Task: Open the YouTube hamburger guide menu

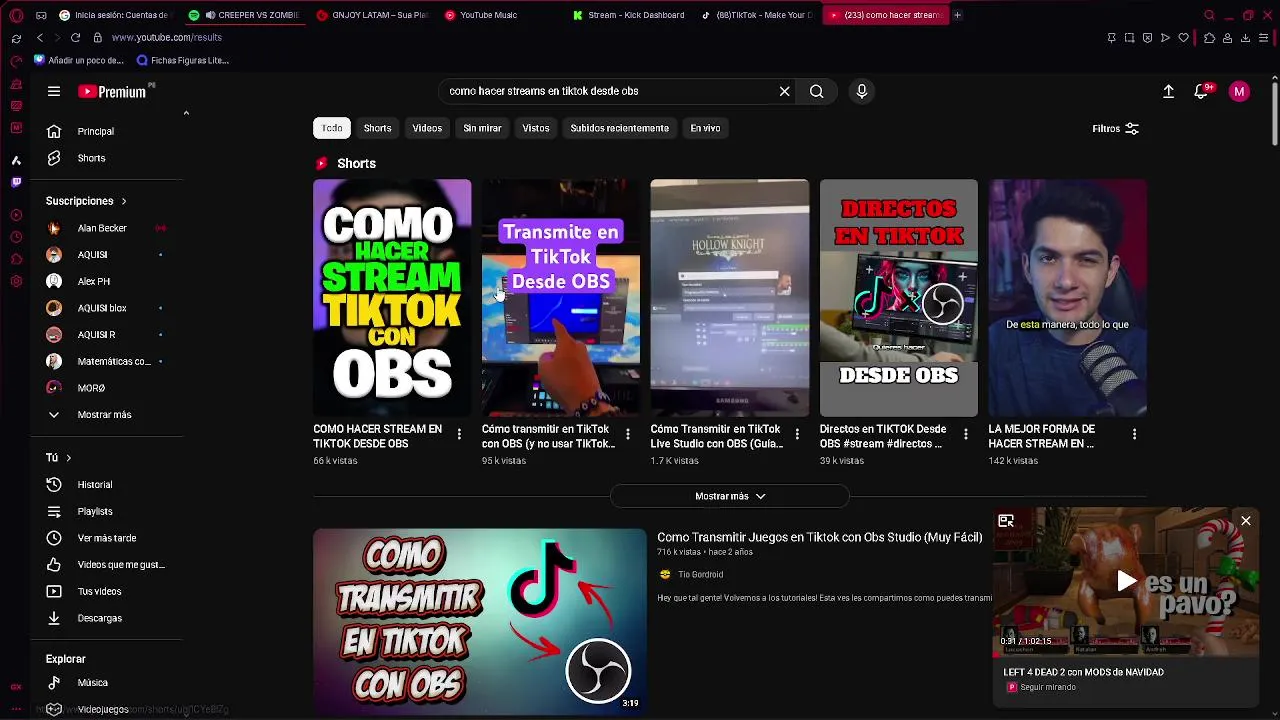Action: [54, 91]
